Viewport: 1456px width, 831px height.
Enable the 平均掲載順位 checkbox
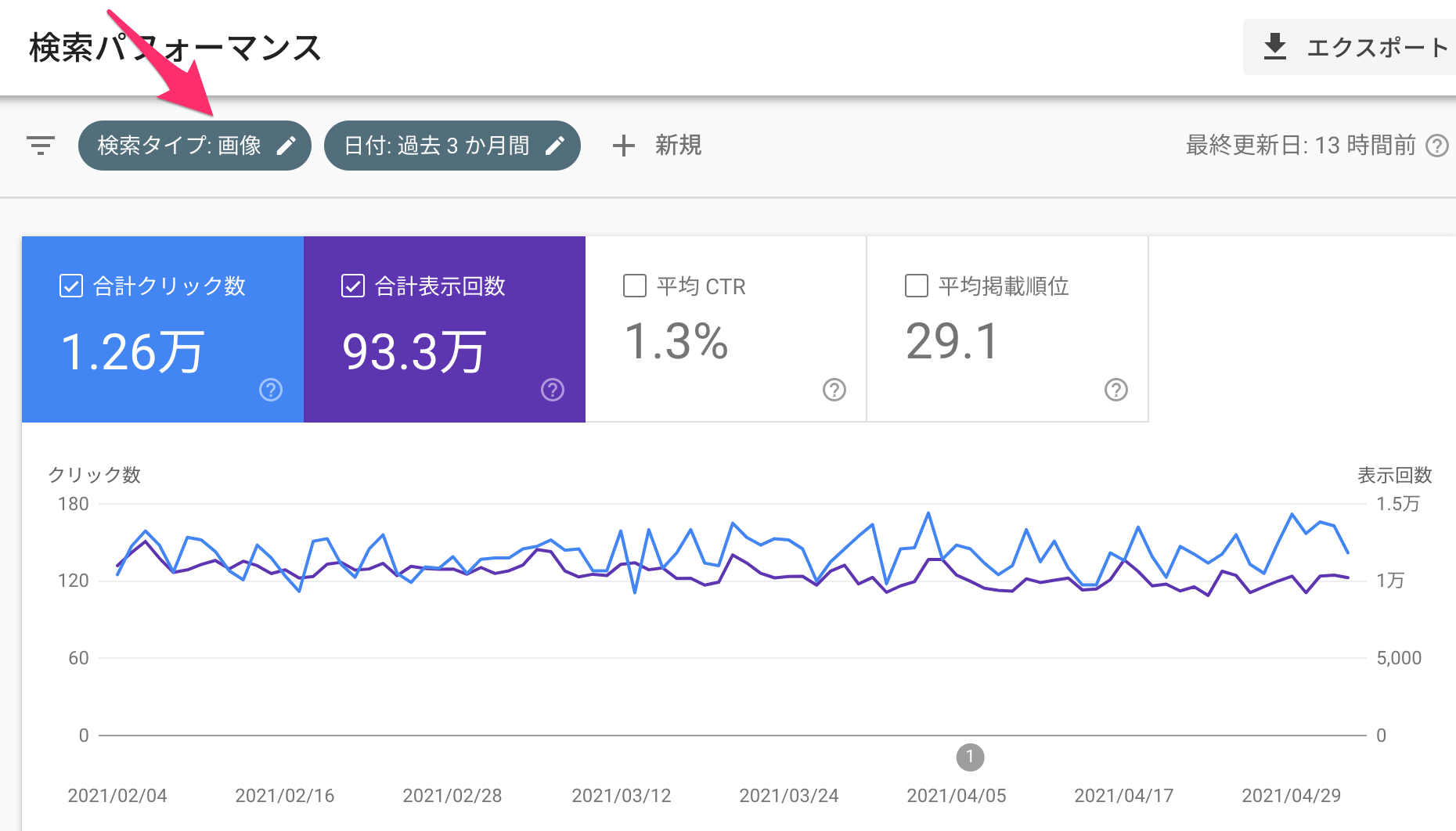pyautogui.click(x=917, y=286)
